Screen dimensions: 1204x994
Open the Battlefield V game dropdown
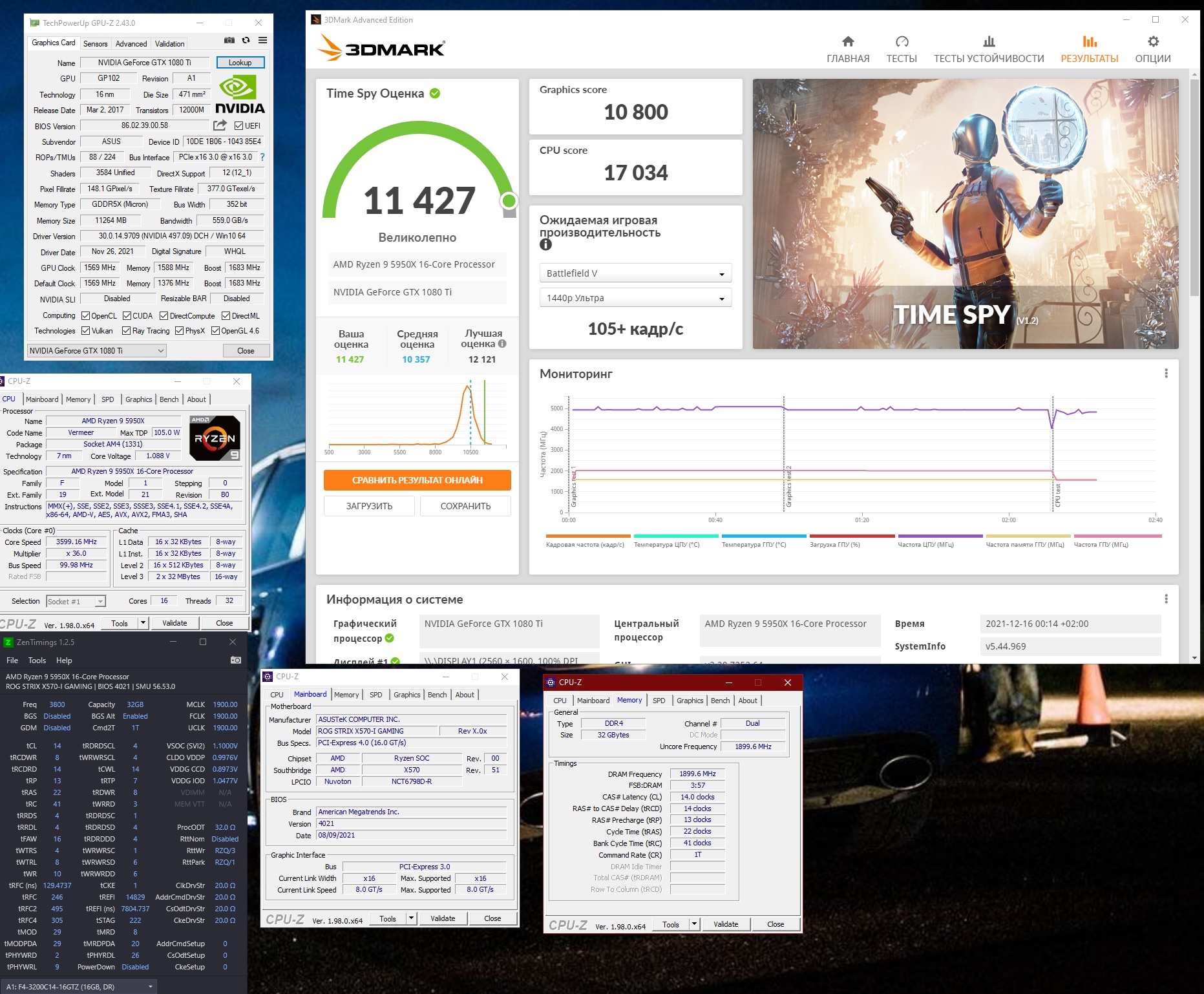point(635,273)
